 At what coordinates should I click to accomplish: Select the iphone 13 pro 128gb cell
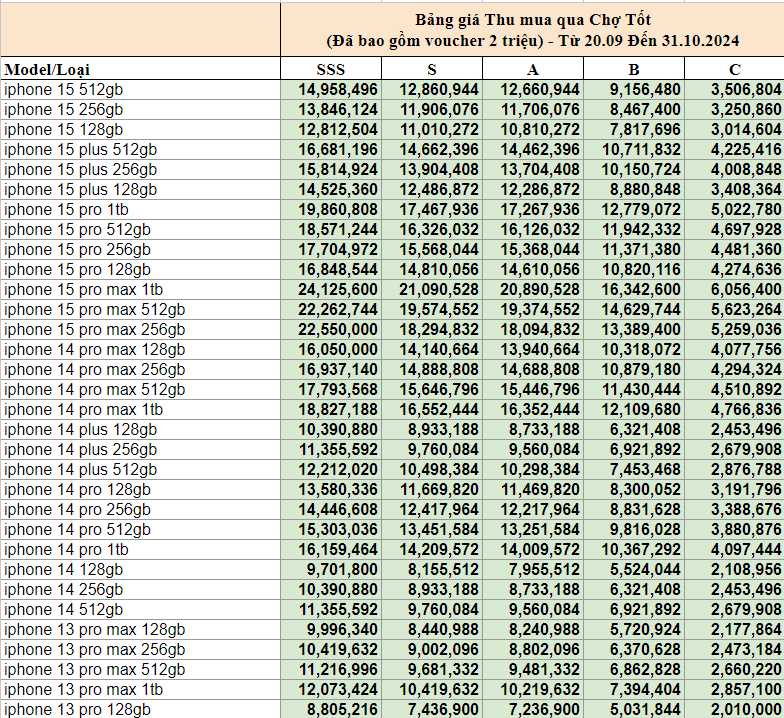tap(140, 710)
